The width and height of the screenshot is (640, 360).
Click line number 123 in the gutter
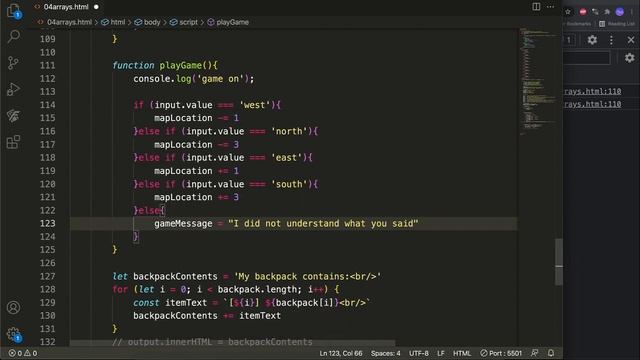point(48,223)
